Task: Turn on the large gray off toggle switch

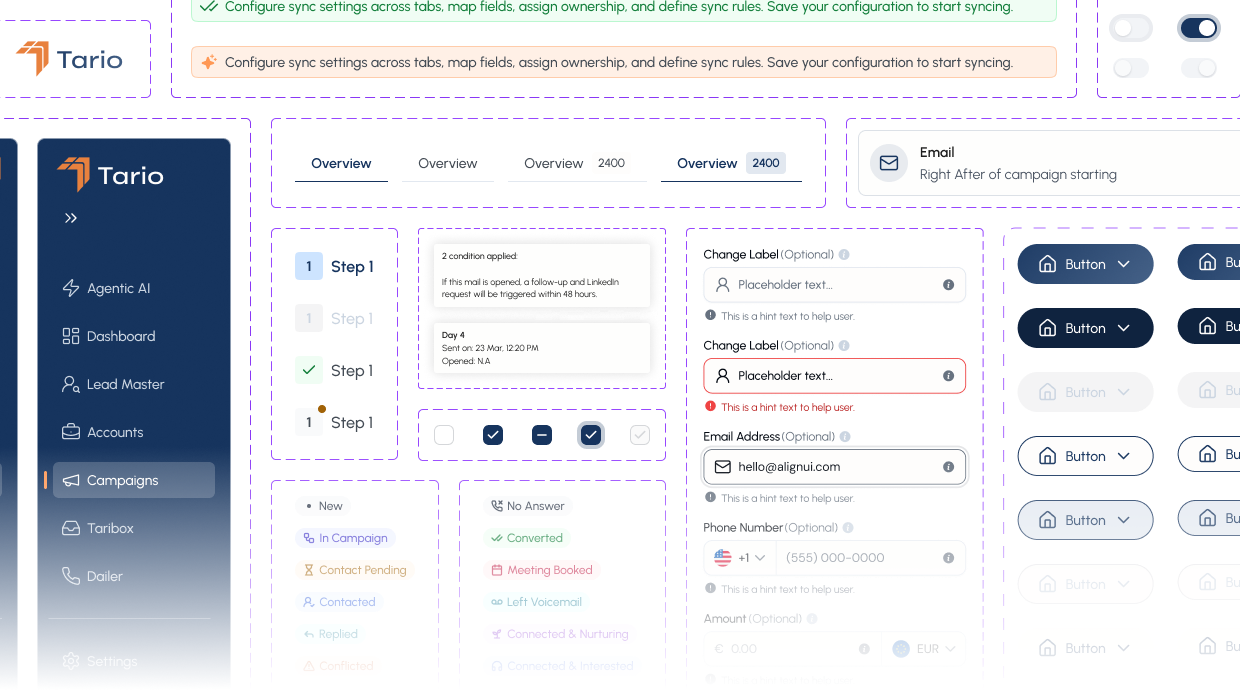Action: (1131, 28)
